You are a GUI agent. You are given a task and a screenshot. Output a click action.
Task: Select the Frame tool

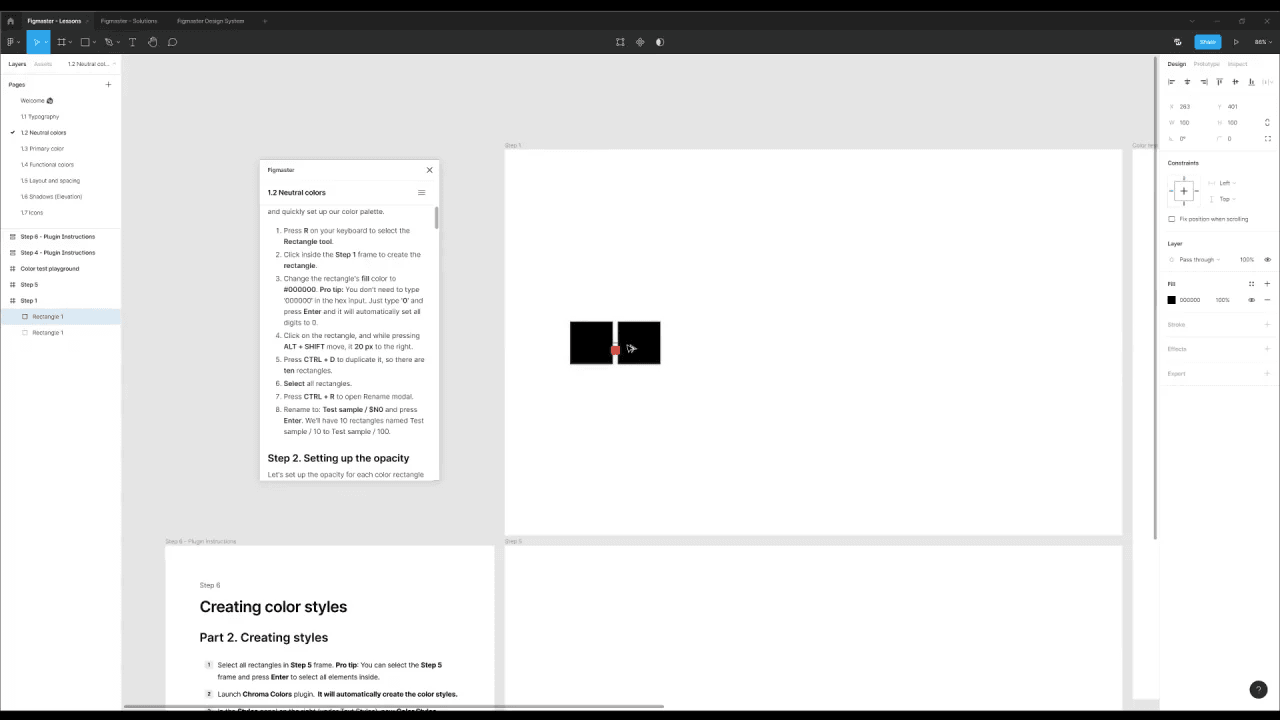click(61, 42)
